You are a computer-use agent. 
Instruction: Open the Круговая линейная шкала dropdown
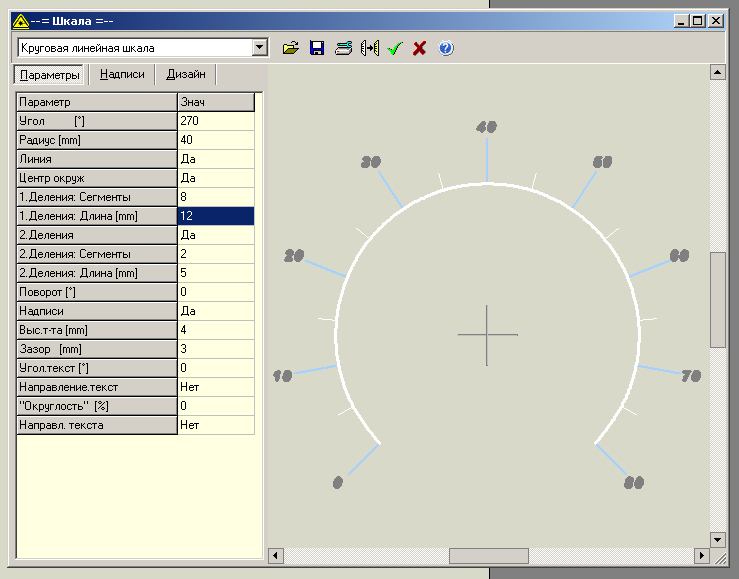click(x=260, y=47)
